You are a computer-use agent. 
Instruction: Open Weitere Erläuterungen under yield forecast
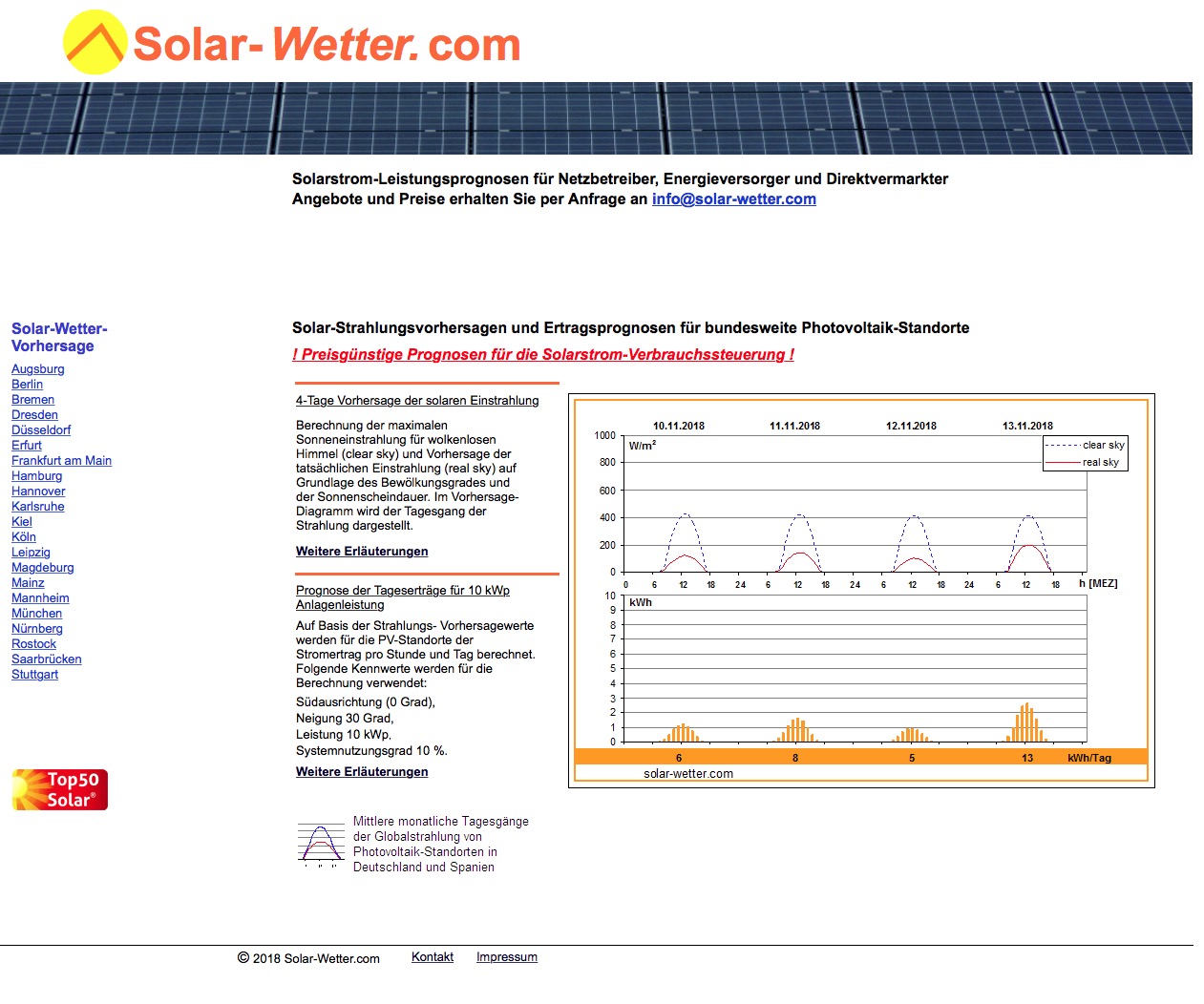[x=362, y=771]
